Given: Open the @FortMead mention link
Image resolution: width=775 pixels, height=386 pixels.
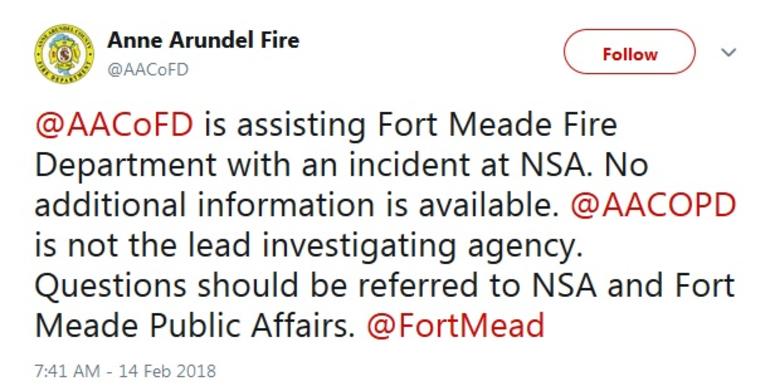Looking at the screenshot, I should (x=455, y=326).
